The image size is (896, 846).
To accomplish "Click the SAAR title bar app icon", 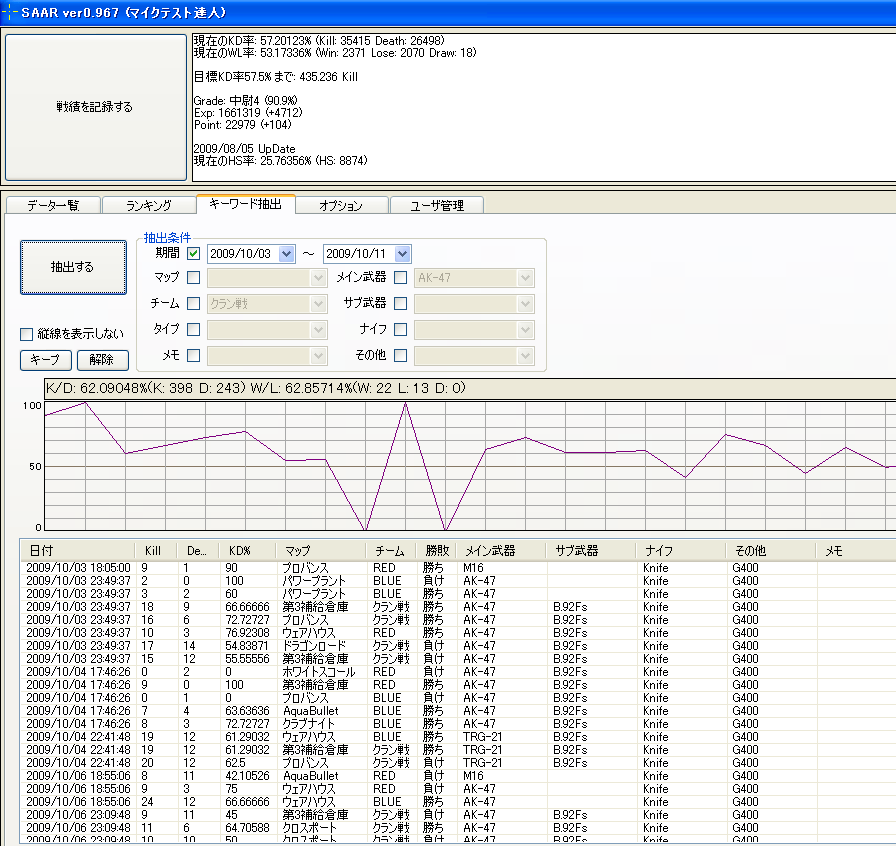I will 9,11.
